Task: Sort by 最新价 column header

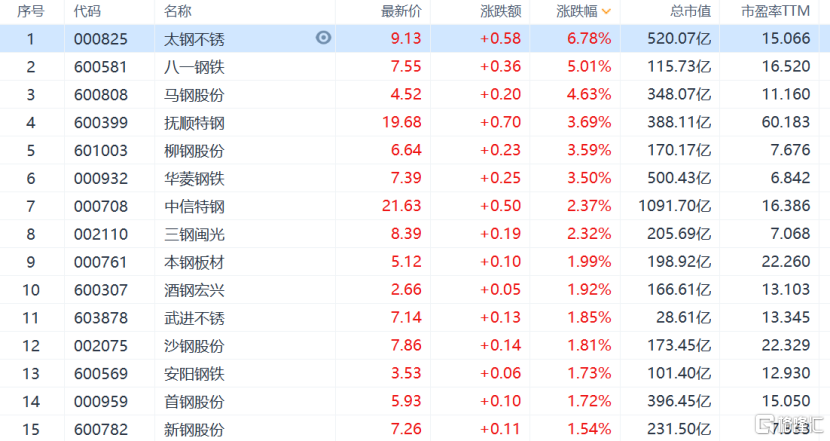Action: pos(401,11)
